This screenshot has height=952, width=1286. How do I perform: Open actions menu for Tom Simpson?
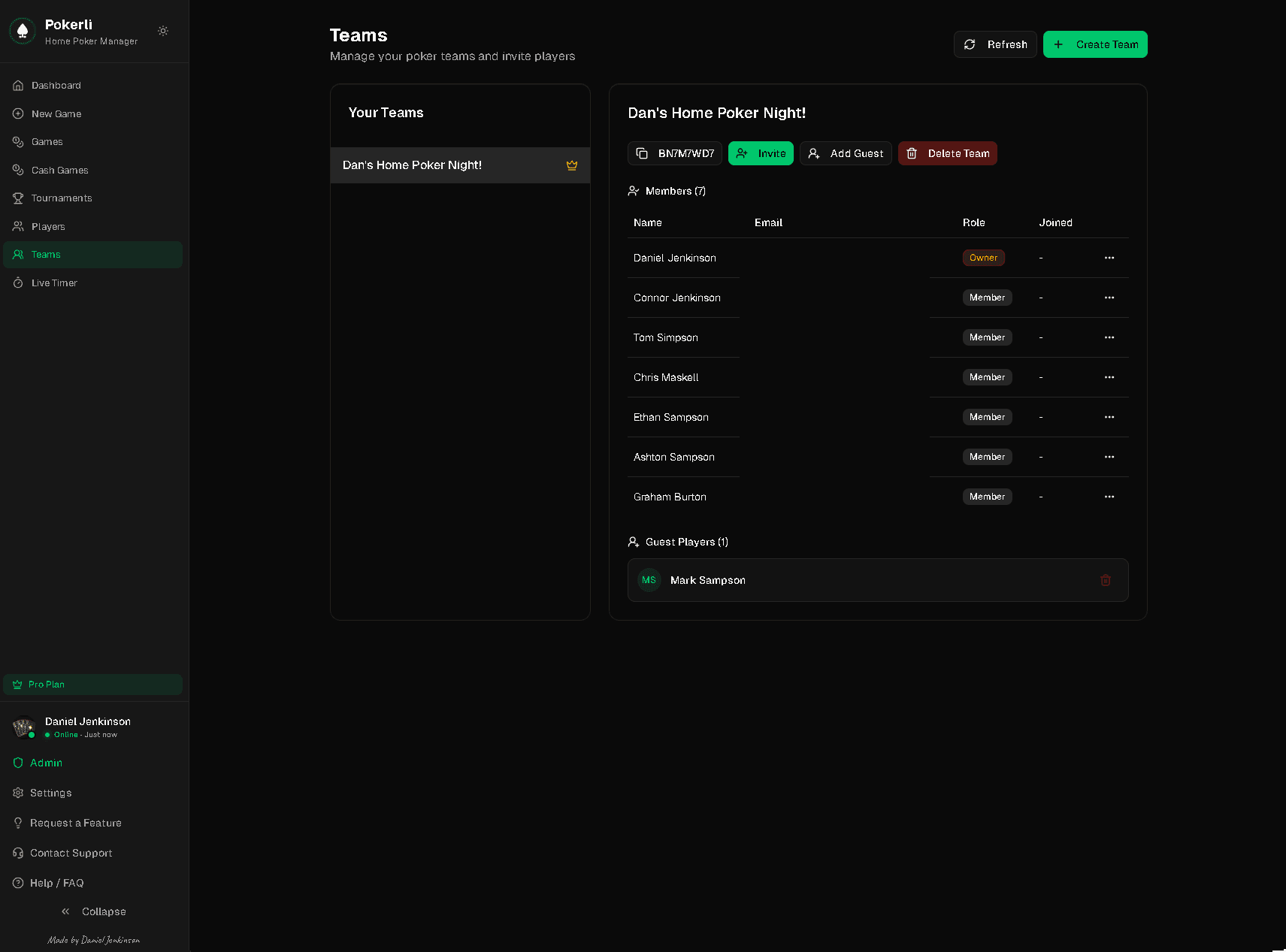point(1109,337)
